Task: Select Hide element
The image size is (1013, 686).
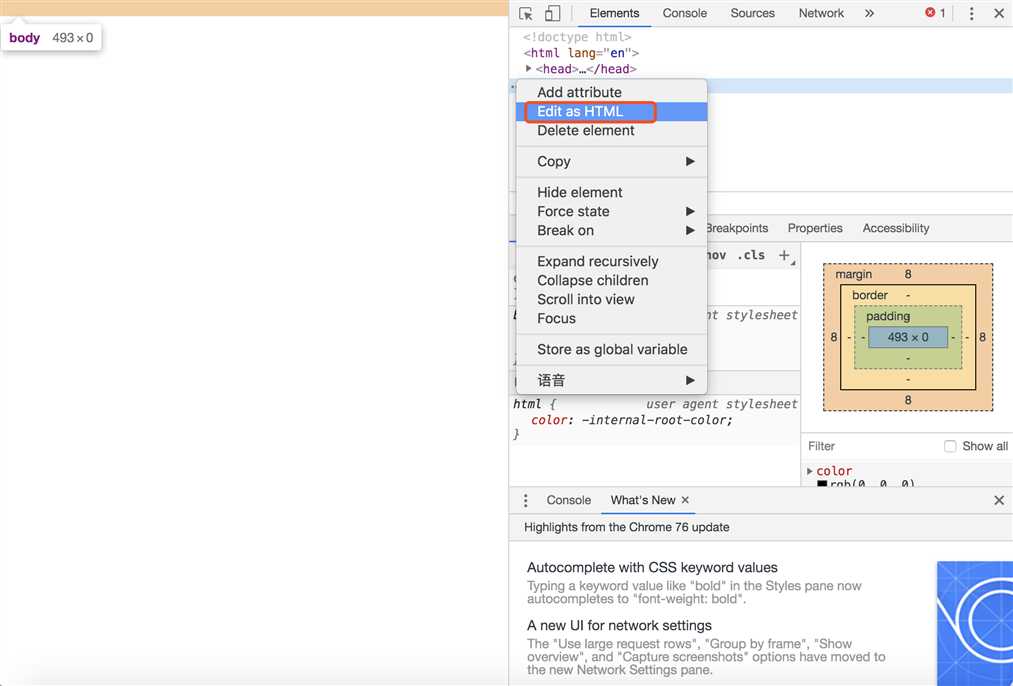Action: (x=611, y=192)
